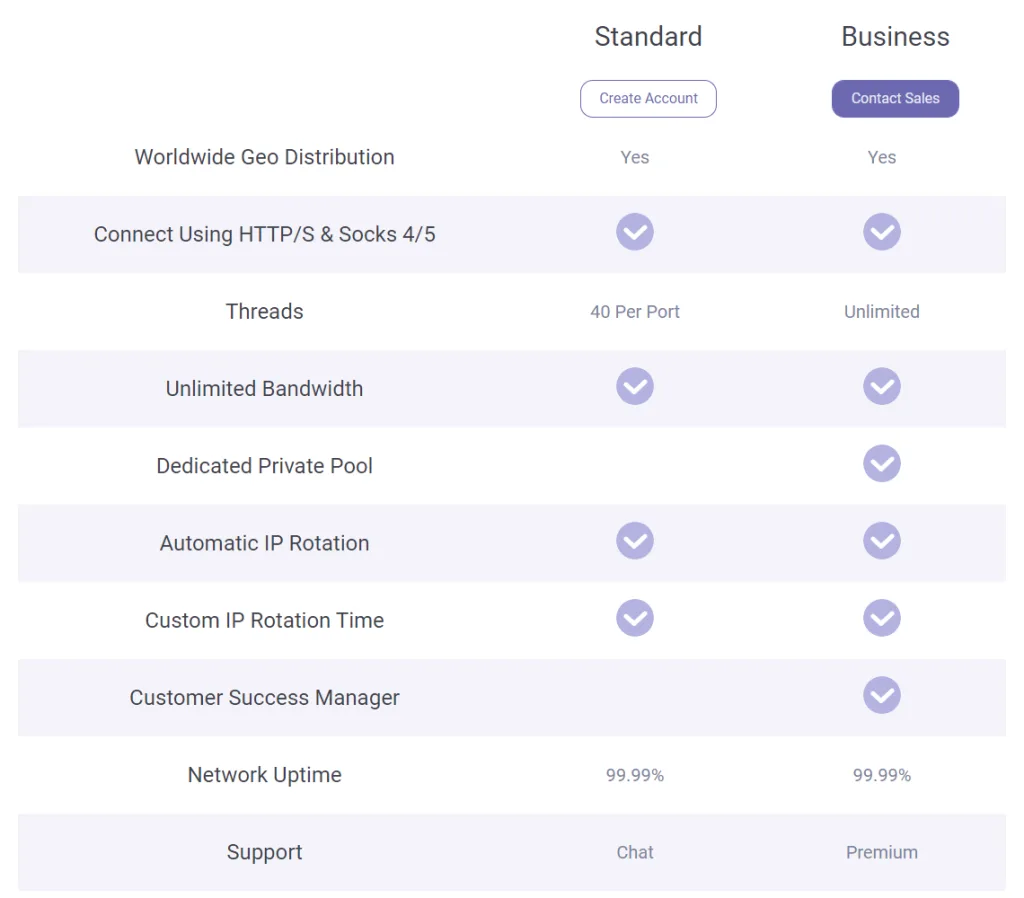
Task: Select the Threads feature label
Action: (264, 311)
